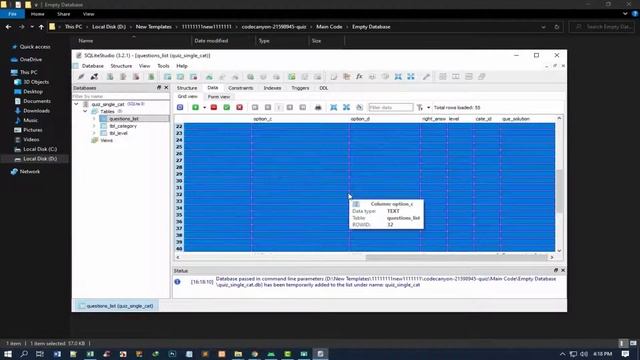The height and width of the screenshot is (360, 640).
Task: Collapse the Tables node in the tree
Action: pos(85,111)
